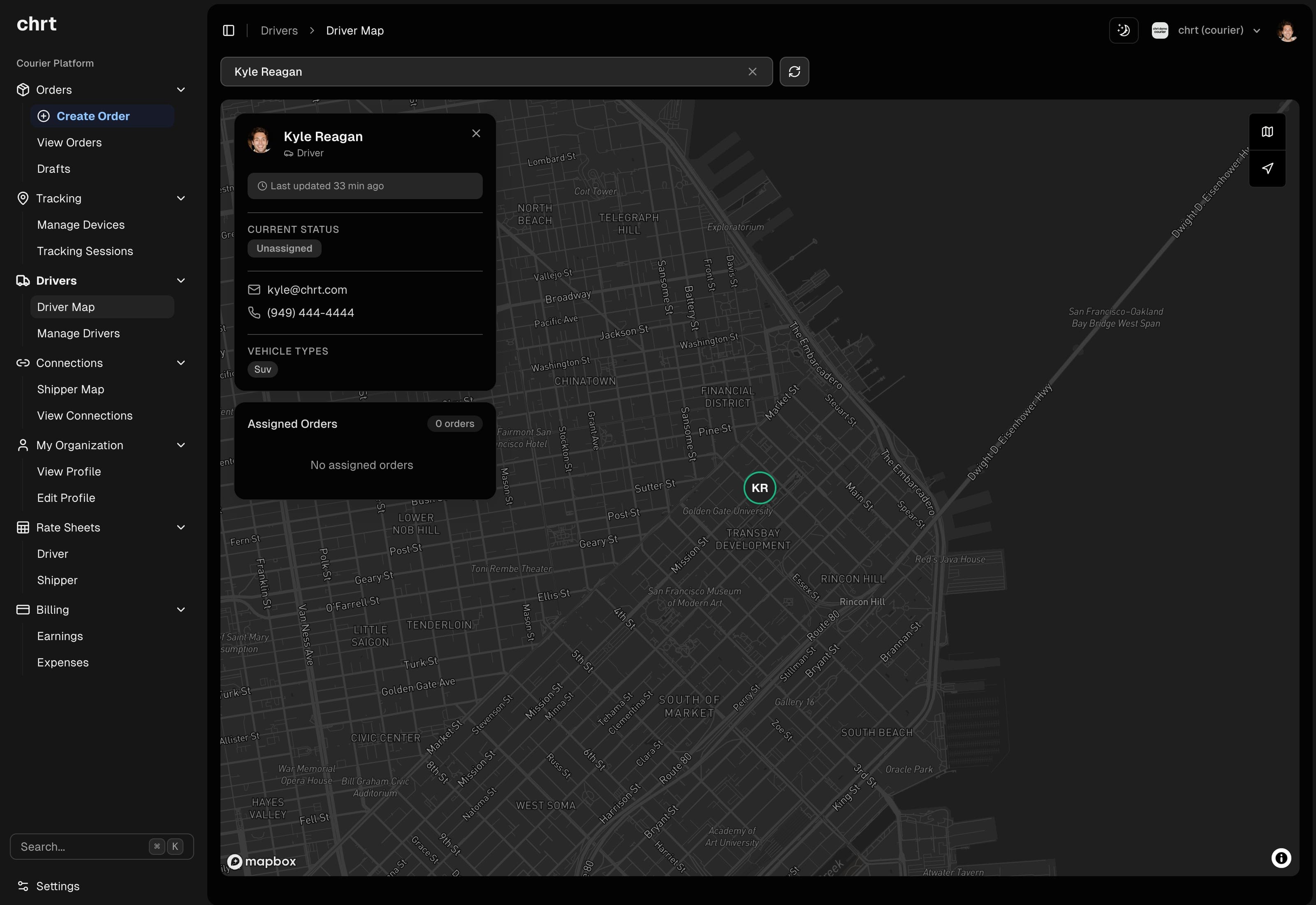Click the navigation arrow icon on the map
This screenshot has width=1316, height=905.
1268,168
